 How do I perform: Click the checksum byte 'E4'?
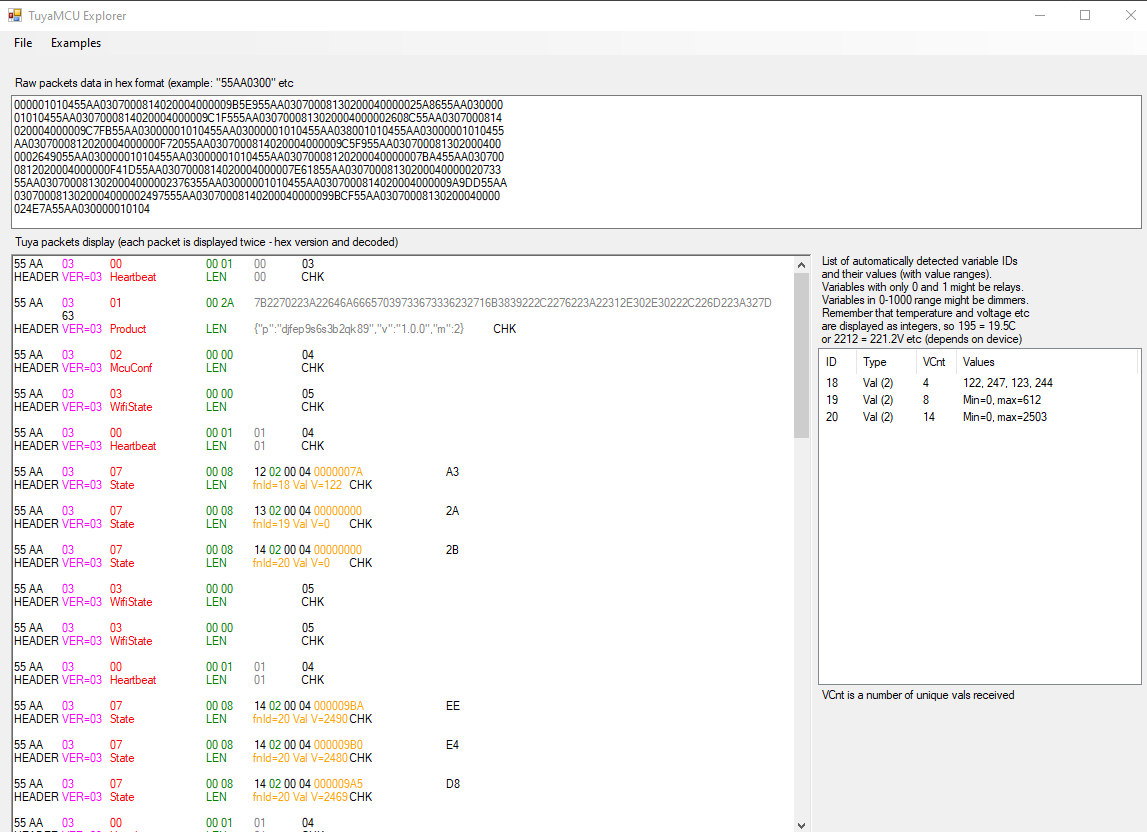click(x=452, y=745)
